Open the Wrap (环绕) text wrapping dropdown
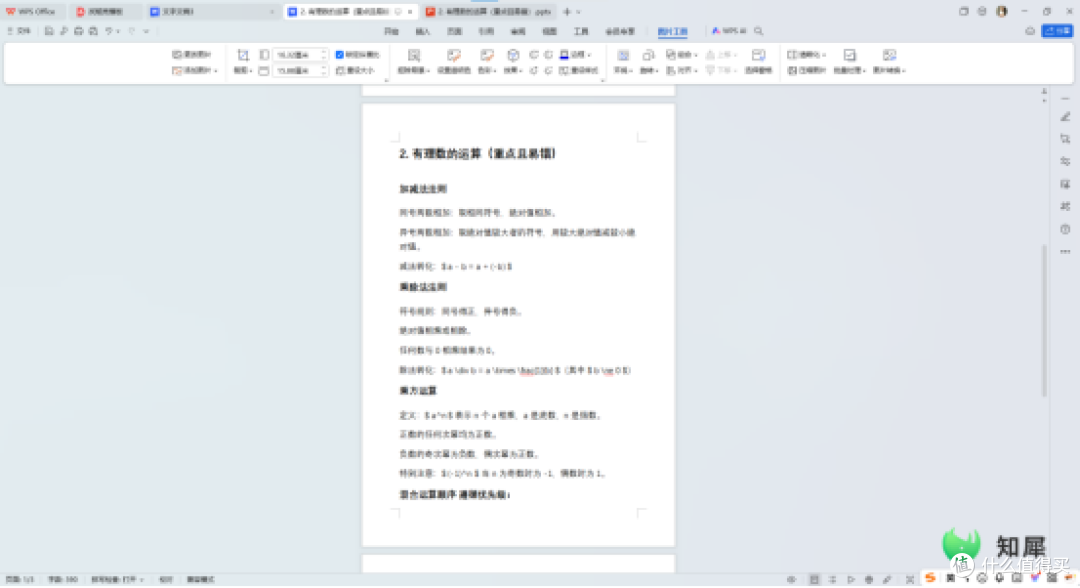Viewport: 1080px width, 588px height. point(623,61)
